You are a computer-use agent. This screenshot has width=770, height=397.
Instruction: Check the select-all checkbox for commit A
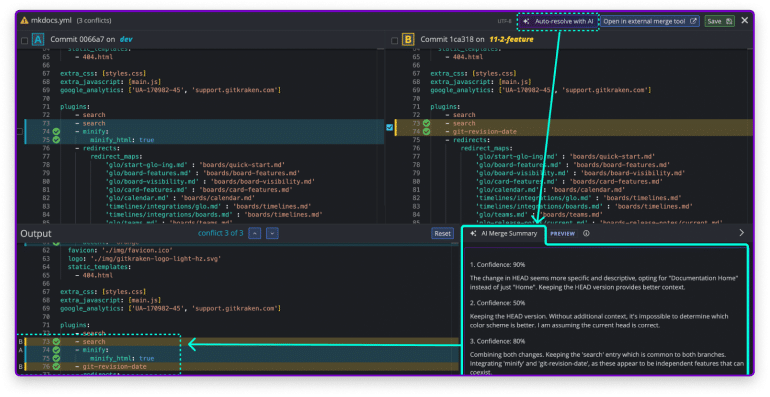click(24, 40)
